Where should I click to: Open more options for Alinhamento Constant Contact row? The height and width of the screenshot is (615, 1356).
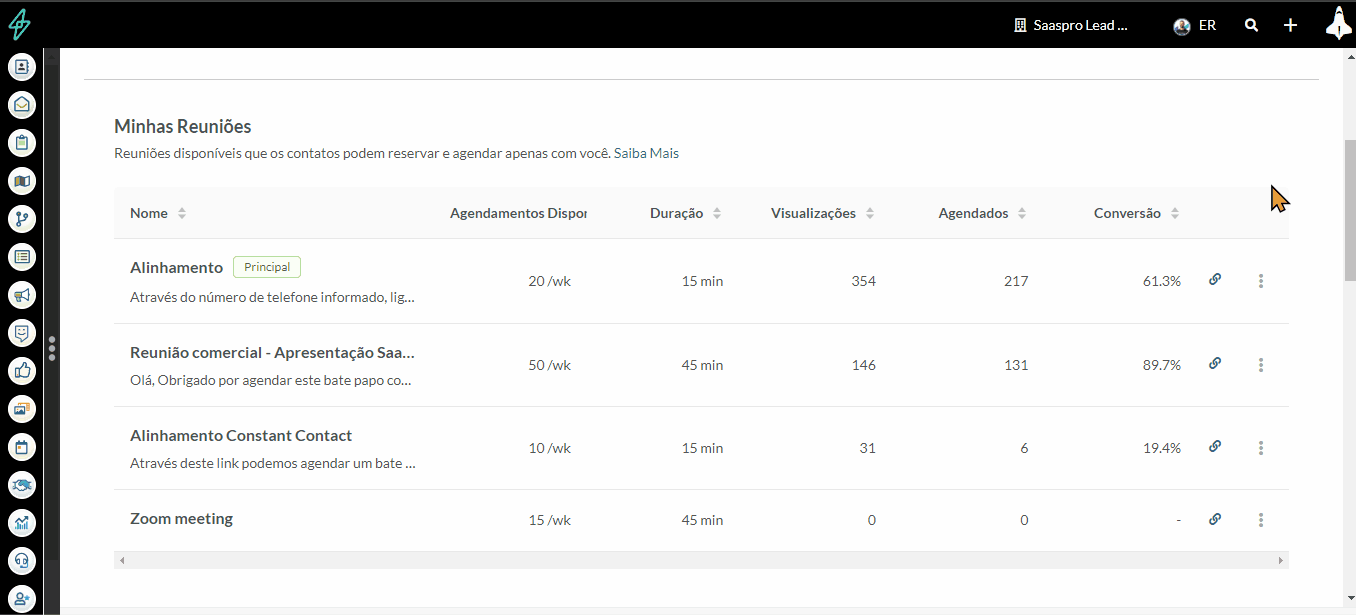(x=1261, y=448)
